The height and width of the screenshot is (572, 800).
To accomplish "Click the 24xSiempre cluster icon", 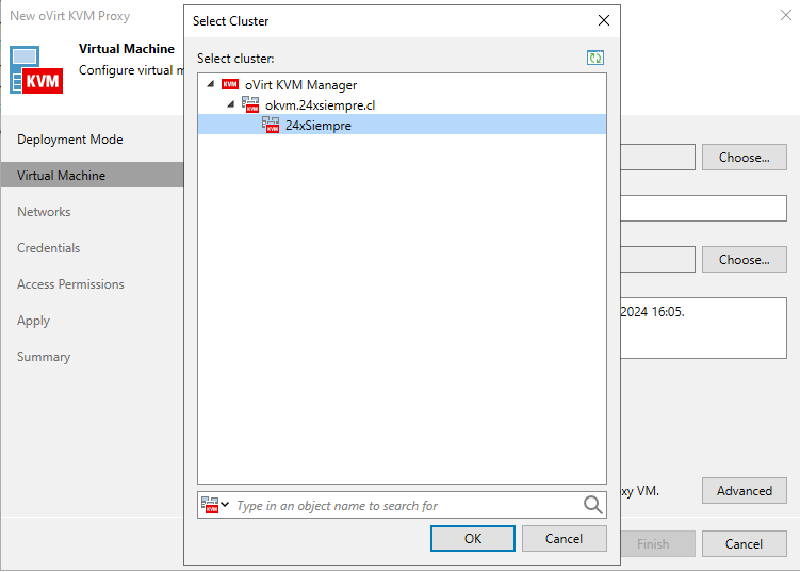I will click(270, 125).
